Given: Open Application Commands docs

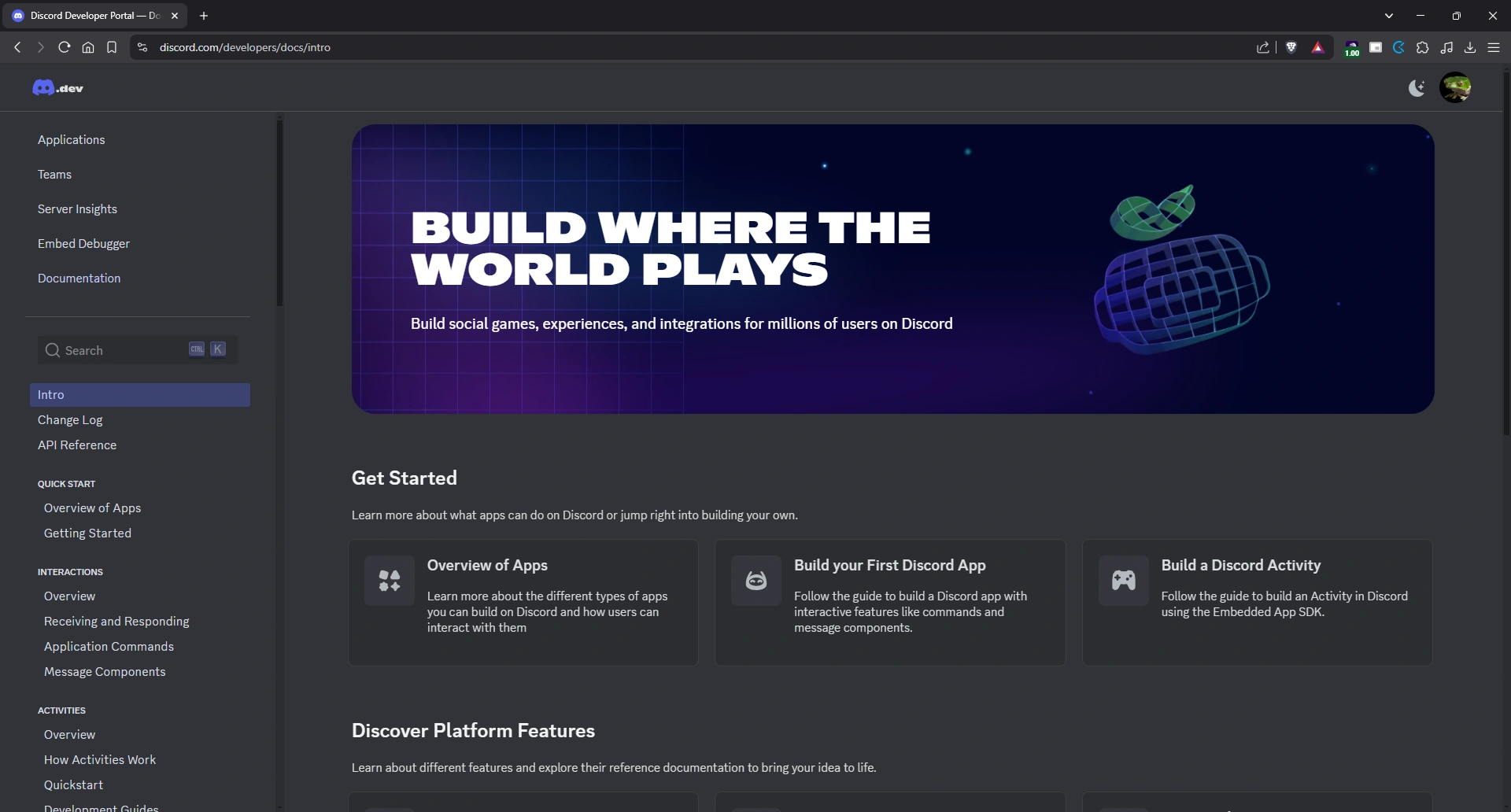Looking at the screenshot, I should pyautogui.click(x=109, y=647).
